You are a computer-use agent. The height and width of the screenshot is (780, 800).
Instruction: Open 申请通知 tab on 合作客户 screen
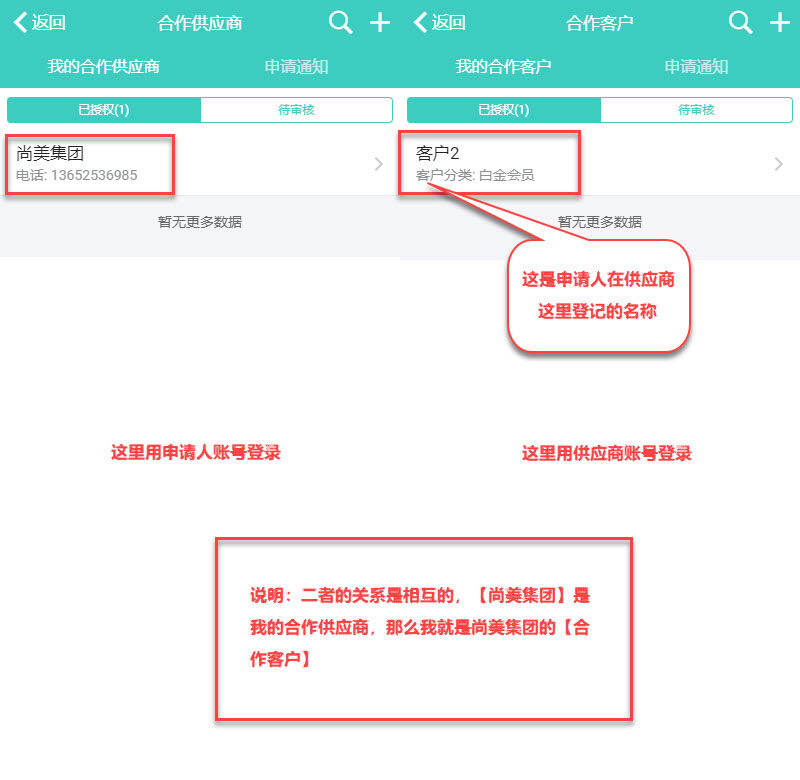pyautogui.click(x=696, y=67)
